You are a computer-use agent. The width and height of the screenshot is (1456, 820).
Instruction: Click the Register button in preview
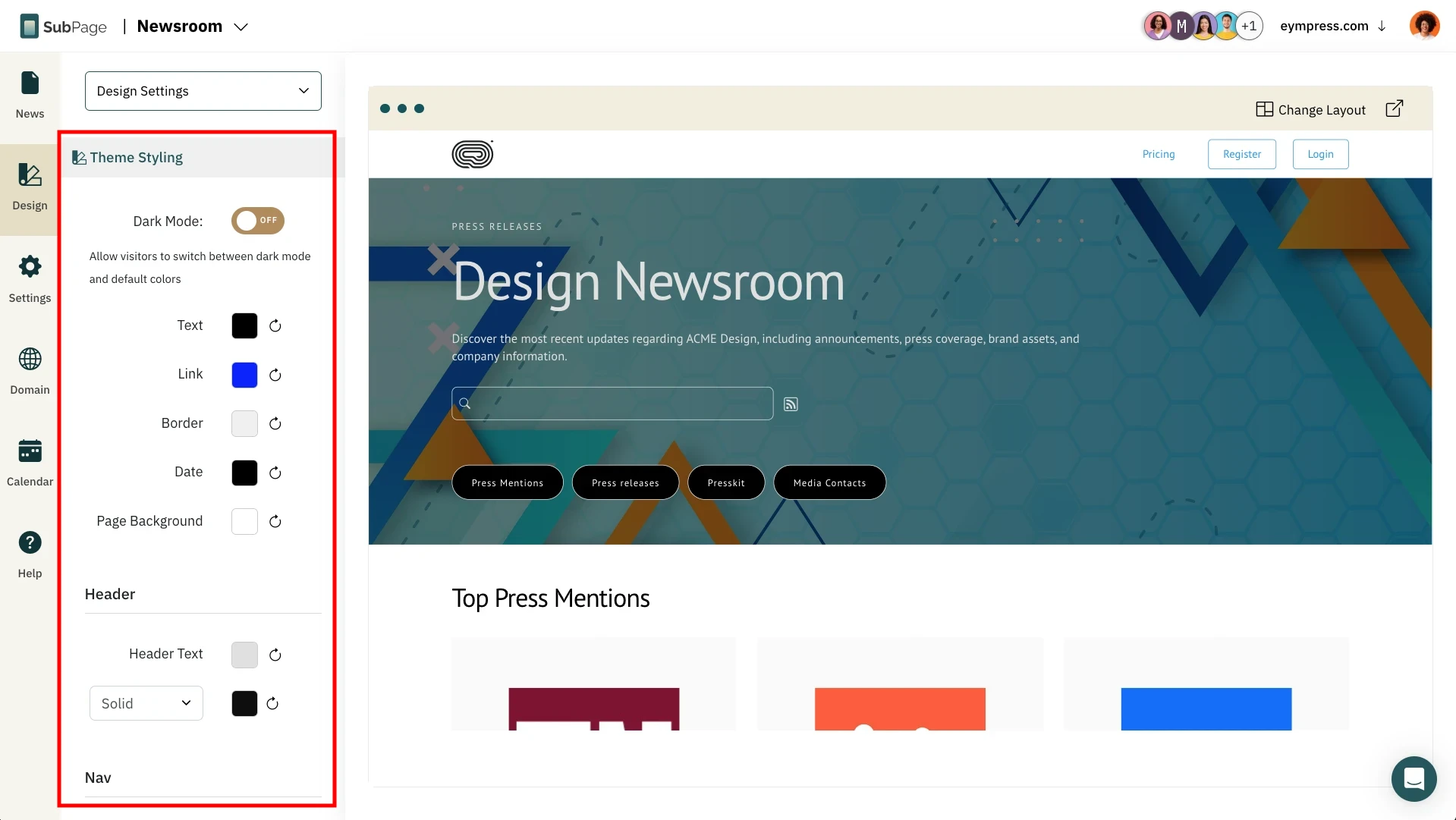[x=1241, y=154]
